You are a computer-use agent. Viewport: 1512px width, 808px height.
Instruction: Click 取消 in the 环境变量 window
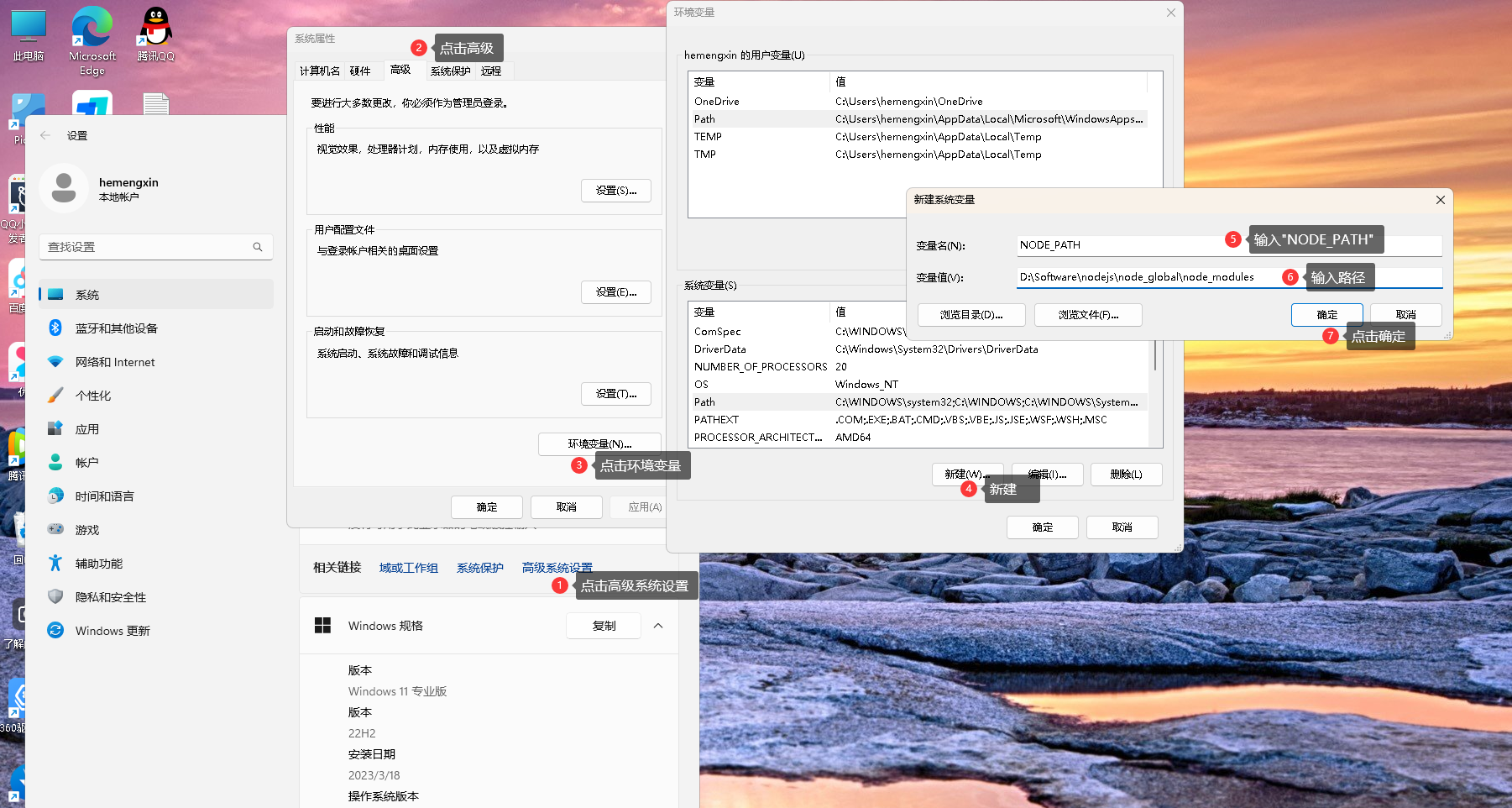pos(1122,527)
